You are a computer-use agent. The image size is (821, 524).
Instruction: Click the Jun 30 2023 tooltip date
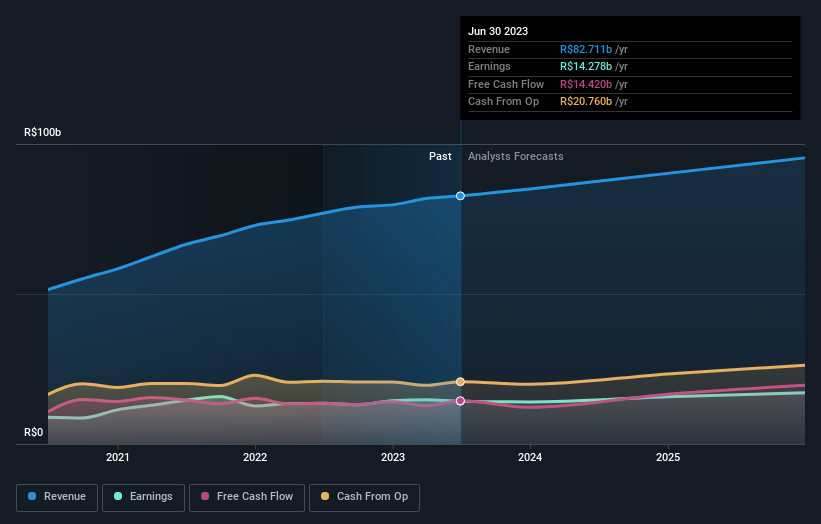pyautogui.click(x=498, y=31)
